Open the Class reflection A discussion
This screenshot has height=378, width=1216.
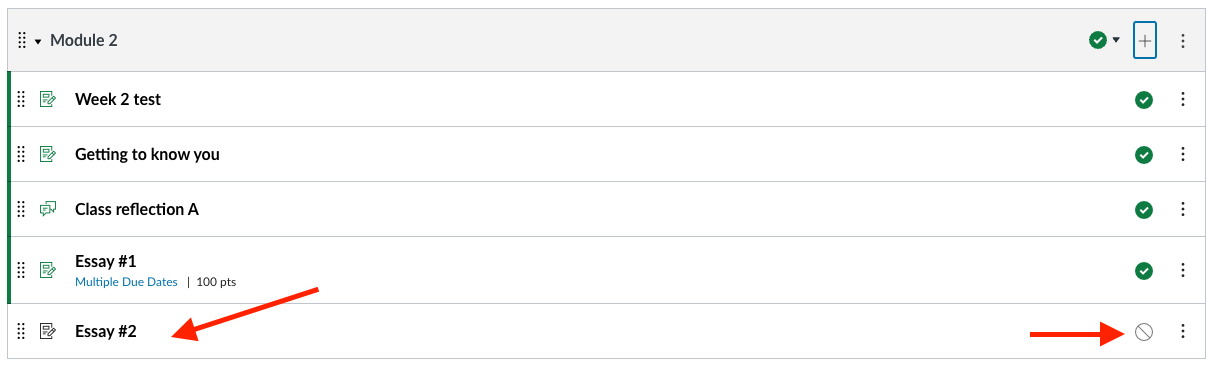[x=137, y=209]
